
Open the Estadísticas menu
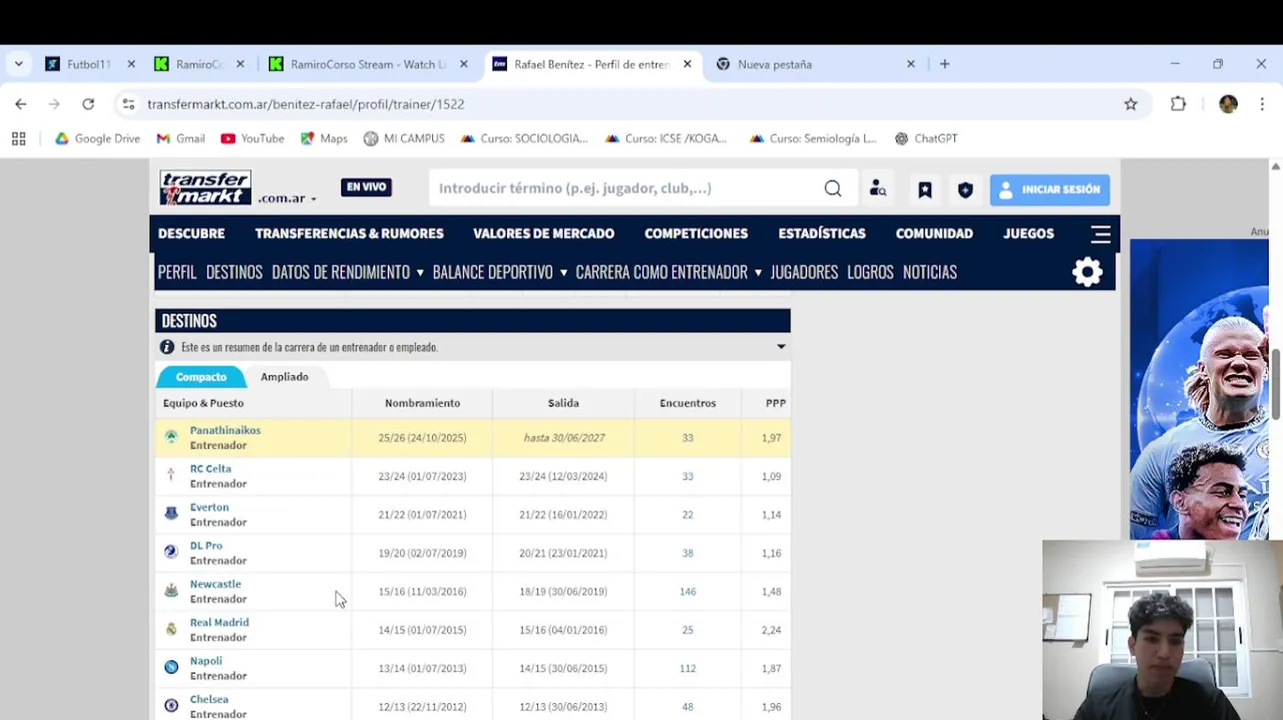click(x=822, y=233)
